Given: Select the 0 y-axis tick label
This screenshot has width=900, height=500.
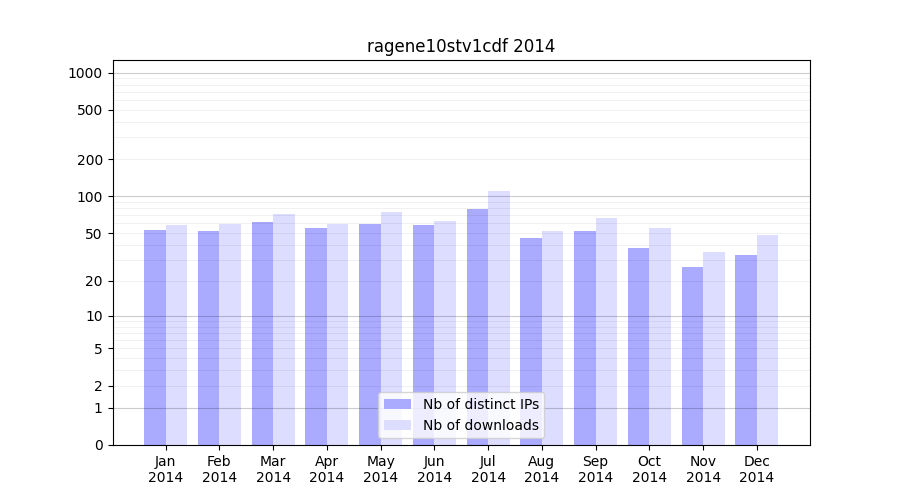Looking at the screenshot, I should tap(98, 445).
